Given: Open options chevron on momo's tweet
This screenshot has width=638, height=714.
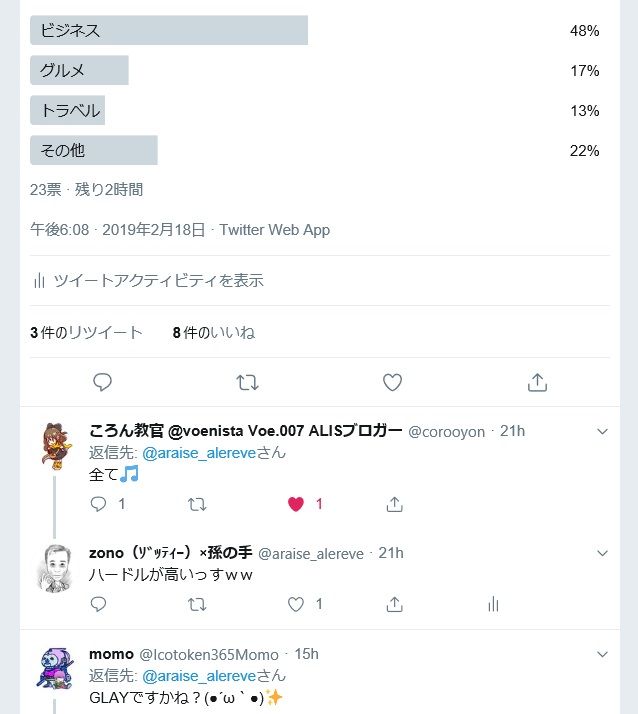Looking at the screenshot, I should (x=602, y=654).
